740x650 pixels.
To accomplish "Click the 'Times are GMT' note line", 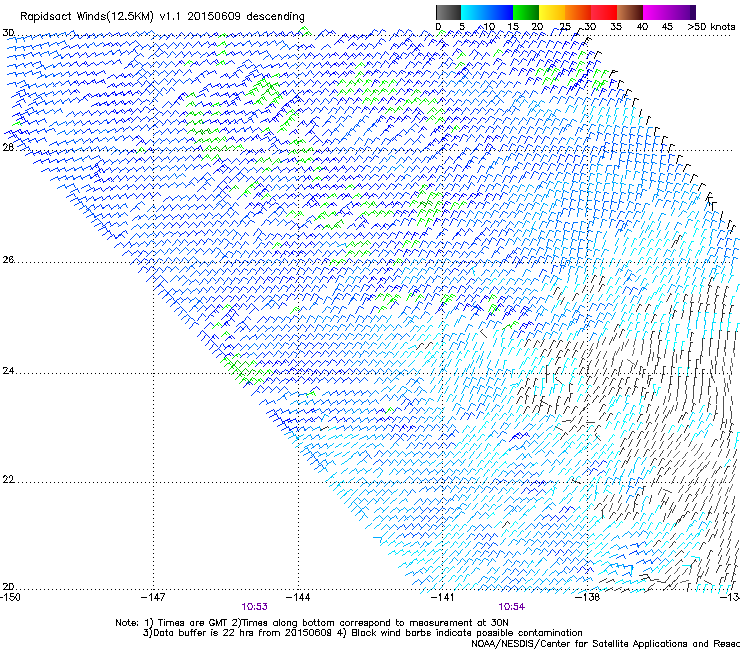I will coord(312,623).
